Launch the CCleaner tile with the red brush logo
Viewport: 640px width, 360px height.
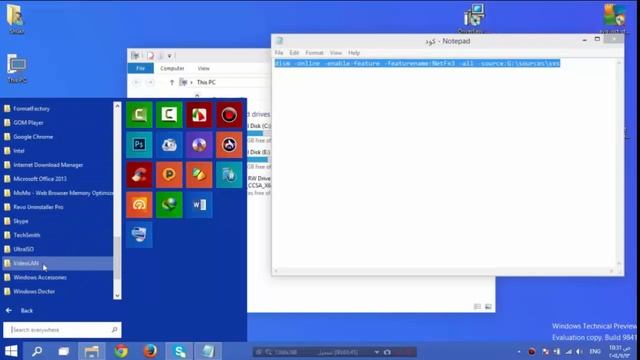[x=139, y=175]
